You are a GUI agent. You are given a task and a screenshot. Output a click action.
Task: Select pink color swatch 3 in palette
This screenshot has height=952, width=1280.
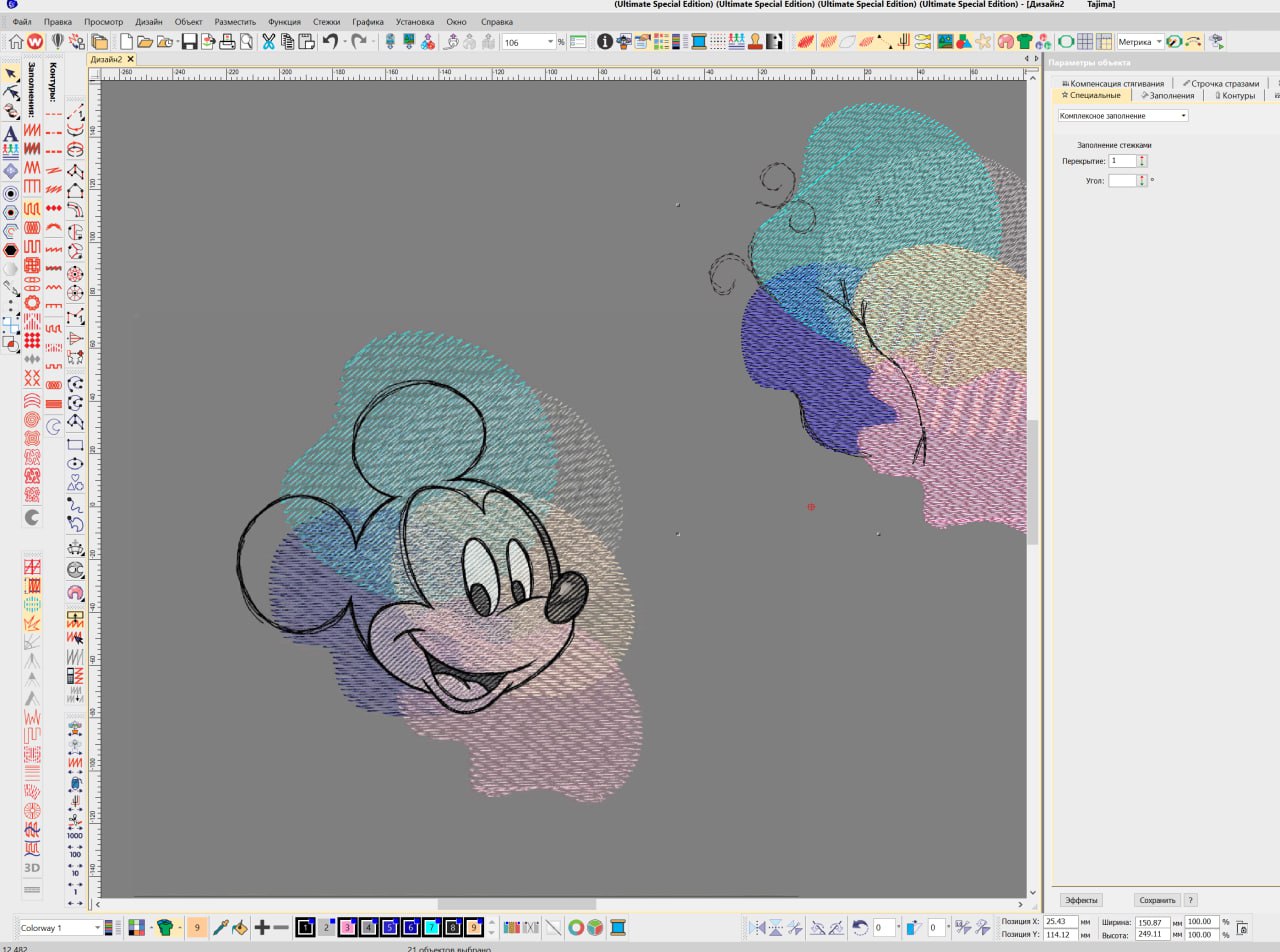pos(347,928)
